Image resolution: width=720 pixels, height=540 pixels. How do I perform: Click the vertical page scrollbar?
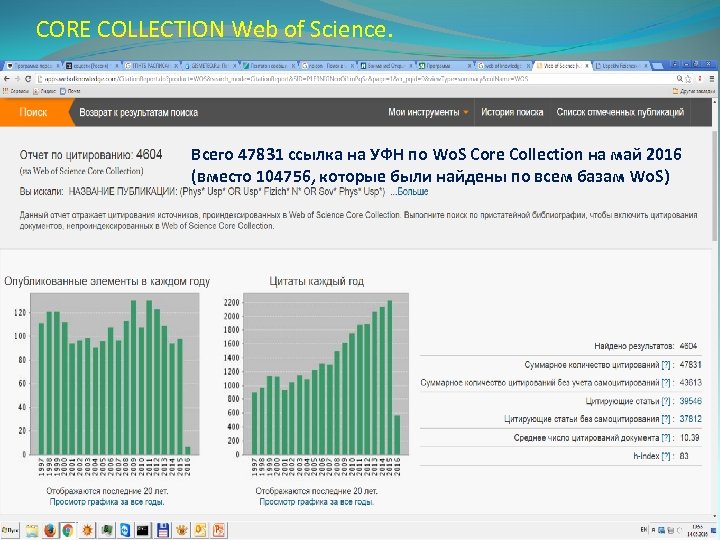pos(716,184)
